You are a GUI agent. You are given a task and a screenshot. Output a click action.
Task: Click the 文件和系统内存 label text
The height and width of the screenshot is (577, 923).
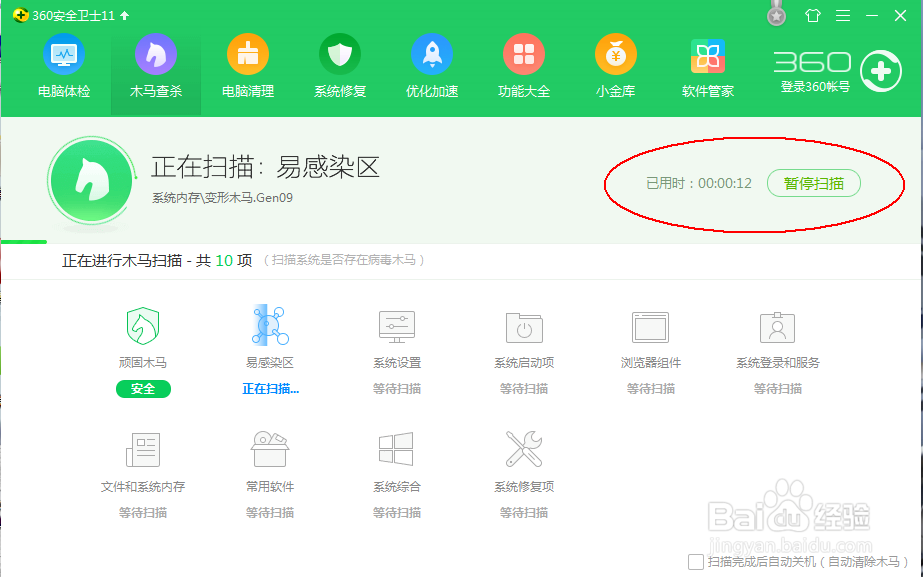click(x=143, y=487)
